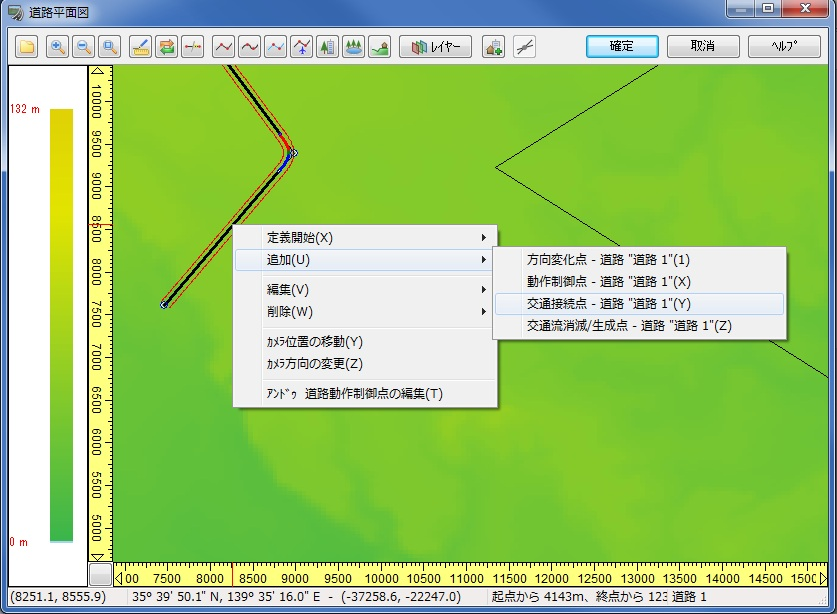The width and height of the screenshot is (837, 614).
Task: Click the 道路 1 status bar entry
Action: click(x=689, y=596)
